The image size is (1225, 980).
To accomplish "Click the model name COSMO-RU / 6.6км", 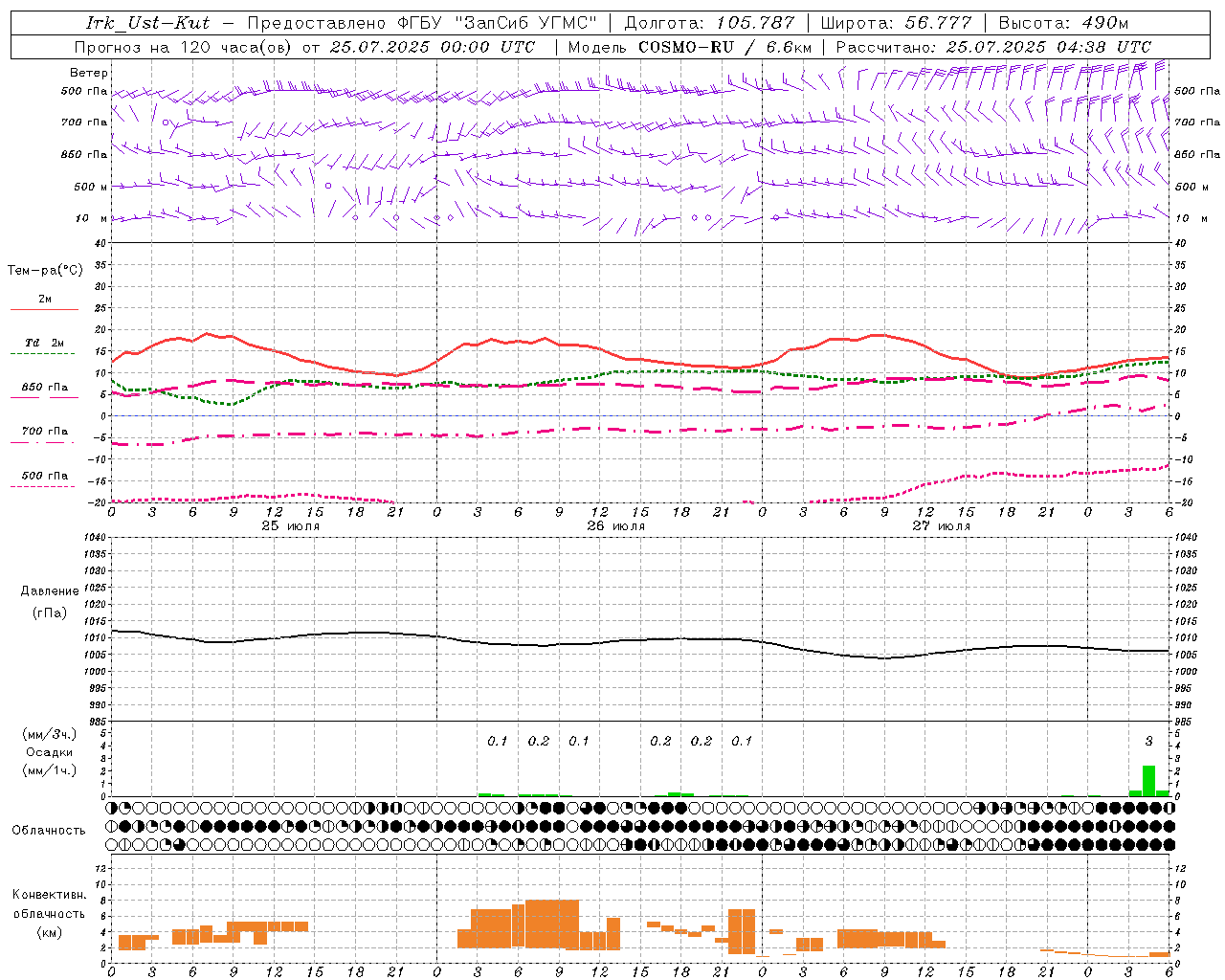I will 725,47.
